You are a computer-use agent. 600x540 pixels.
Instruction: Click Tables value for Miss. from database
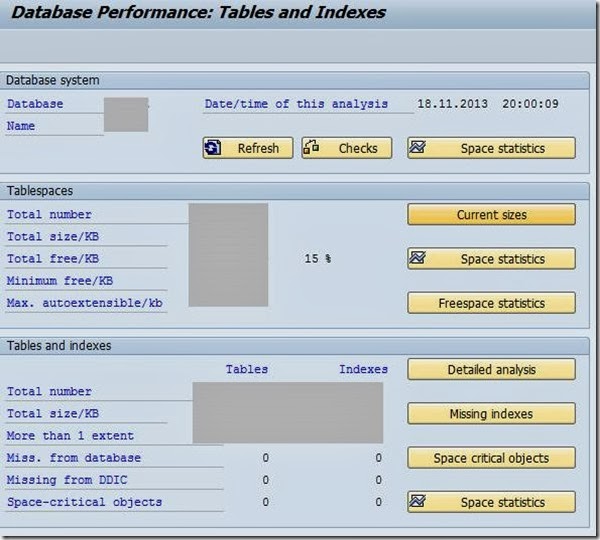[265, 458]
